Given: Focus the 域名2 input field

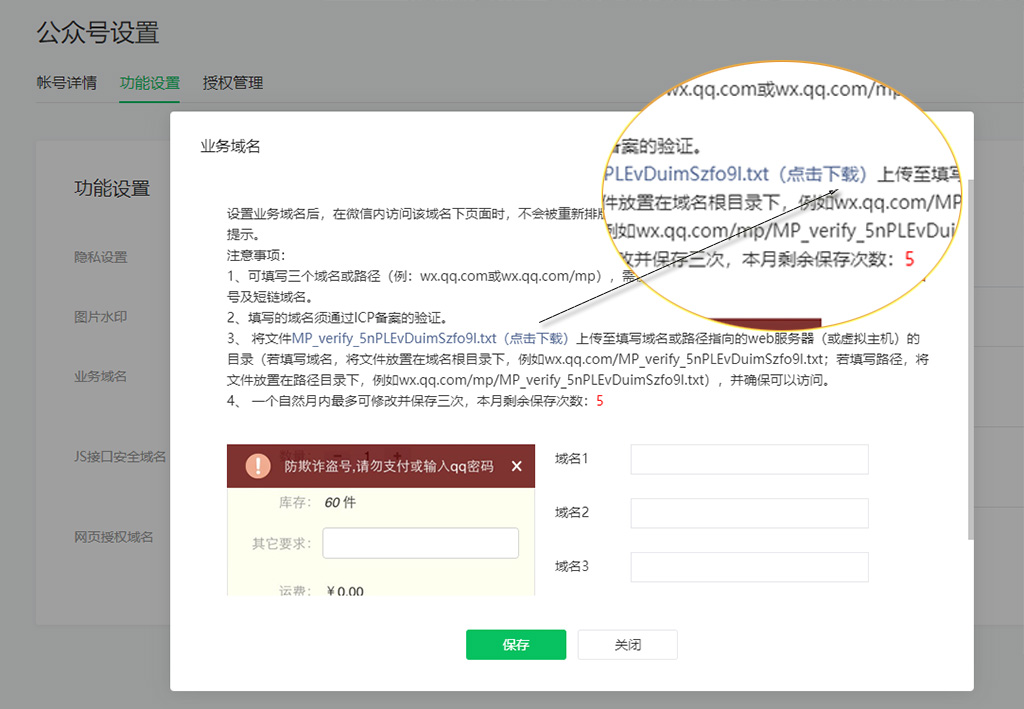Looking at the screenshot, I should pos(749,513).
